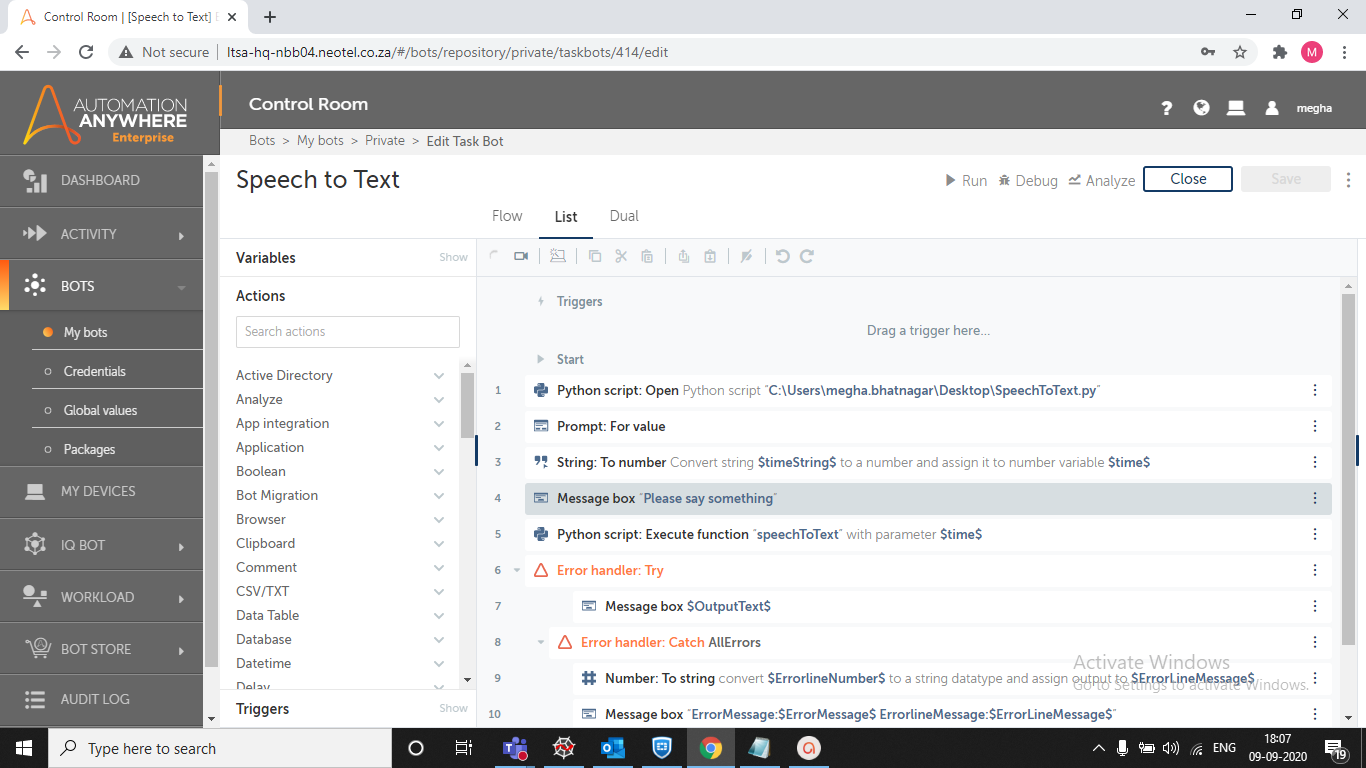Switch to the Flow view tab
This screenshot has height=768, width=1366.
(x=507, y=216)
